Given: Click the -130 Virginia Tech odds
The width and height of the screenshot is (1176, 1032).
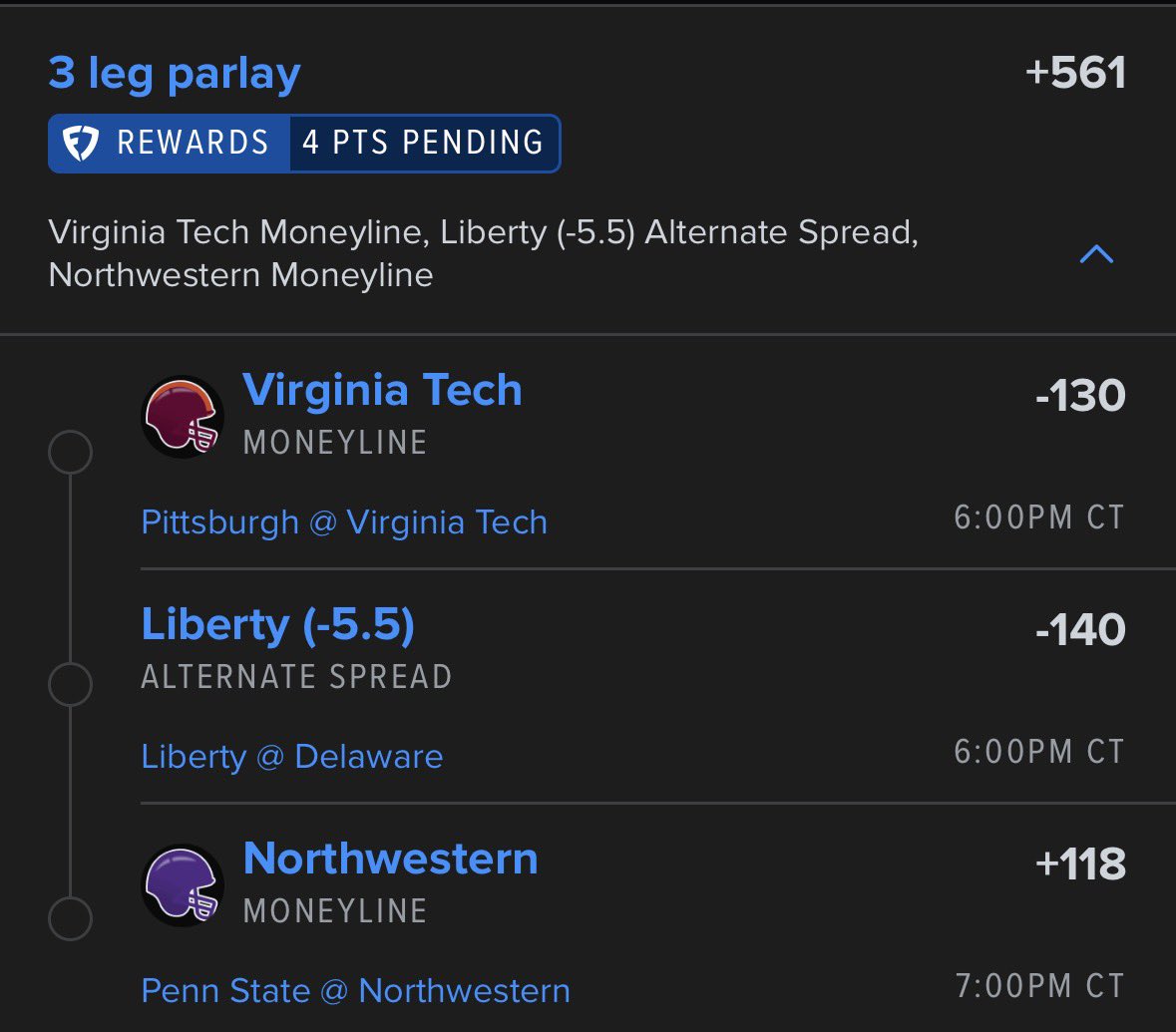Looking at the screenshot, I should pyautogui.click(x=1080, y=395).
